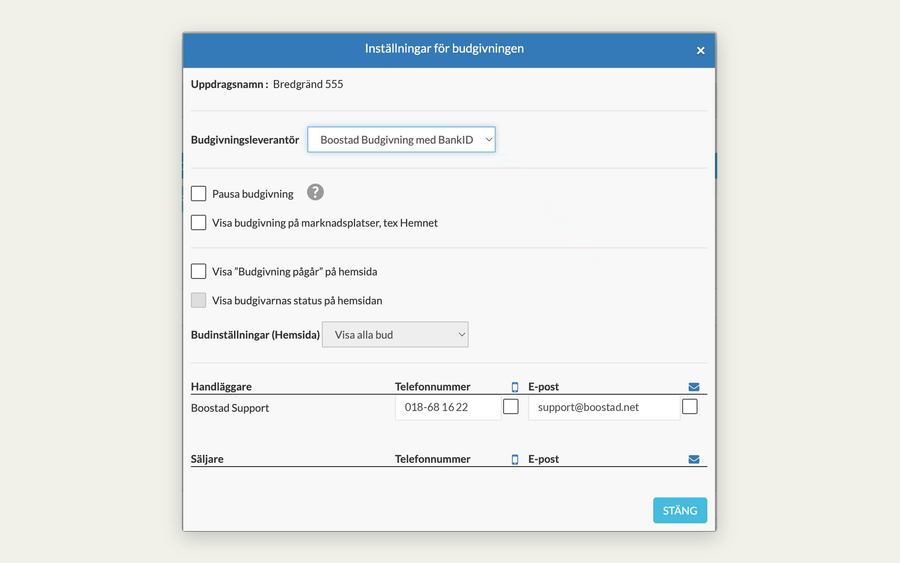Screen dimensions: 900x563
Task: Click Budgivningsleverantör label
Action: [x=245, y=140]
